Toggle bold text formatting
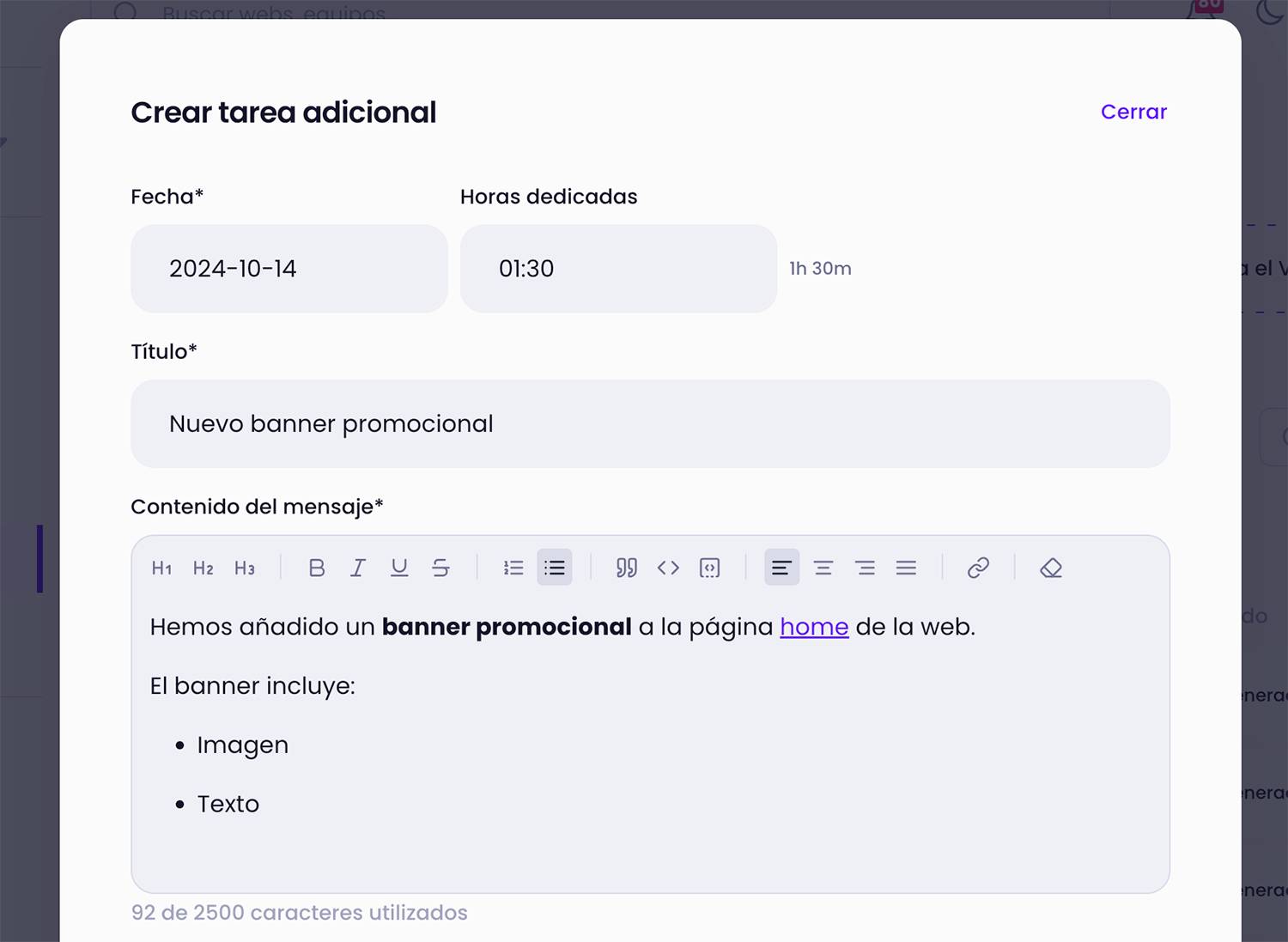This screenshot has width=1288, height=942. [x=317, y=568]
